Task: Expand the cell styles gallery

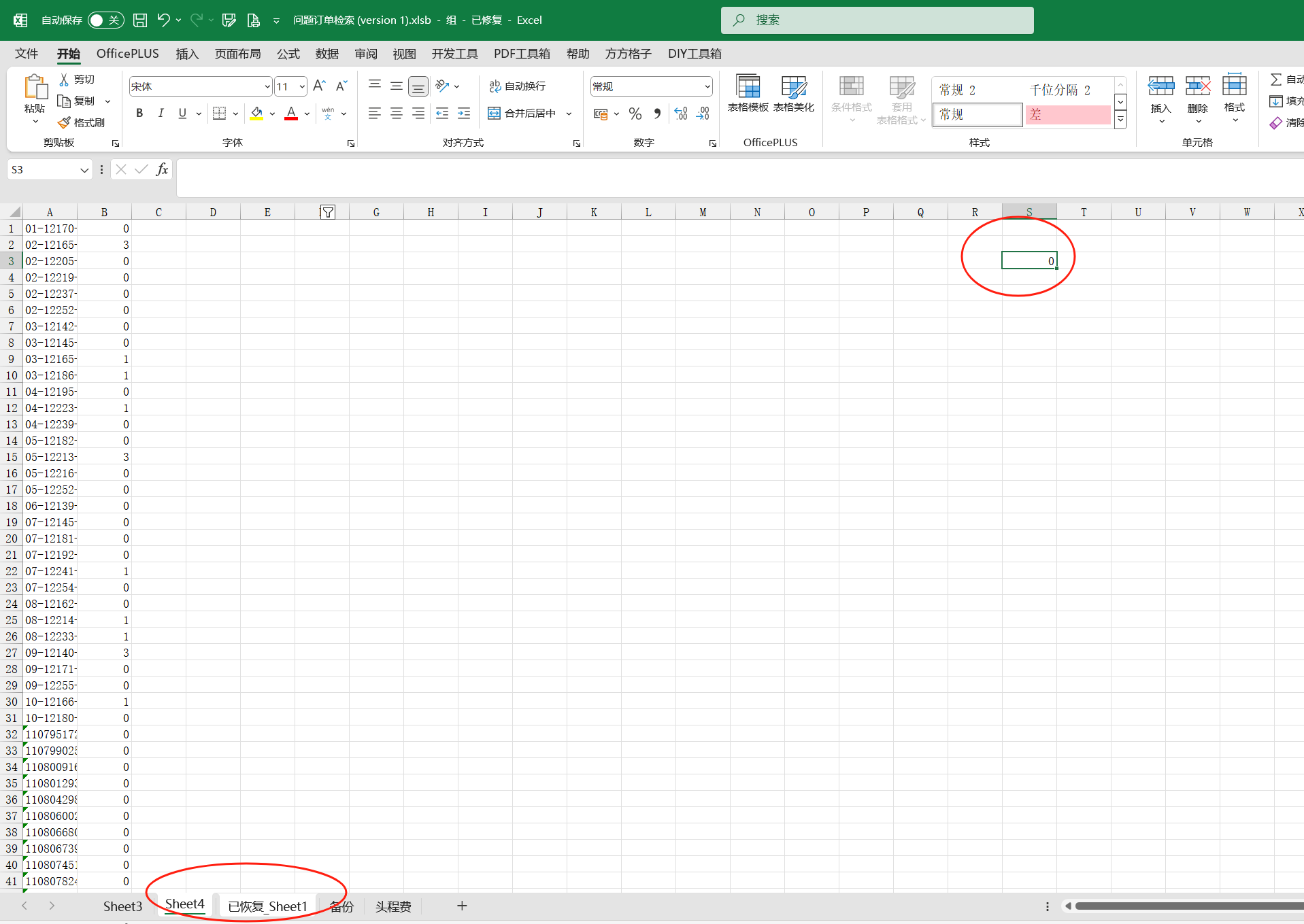Action: pyautogui.click(x=1120, y=120)
